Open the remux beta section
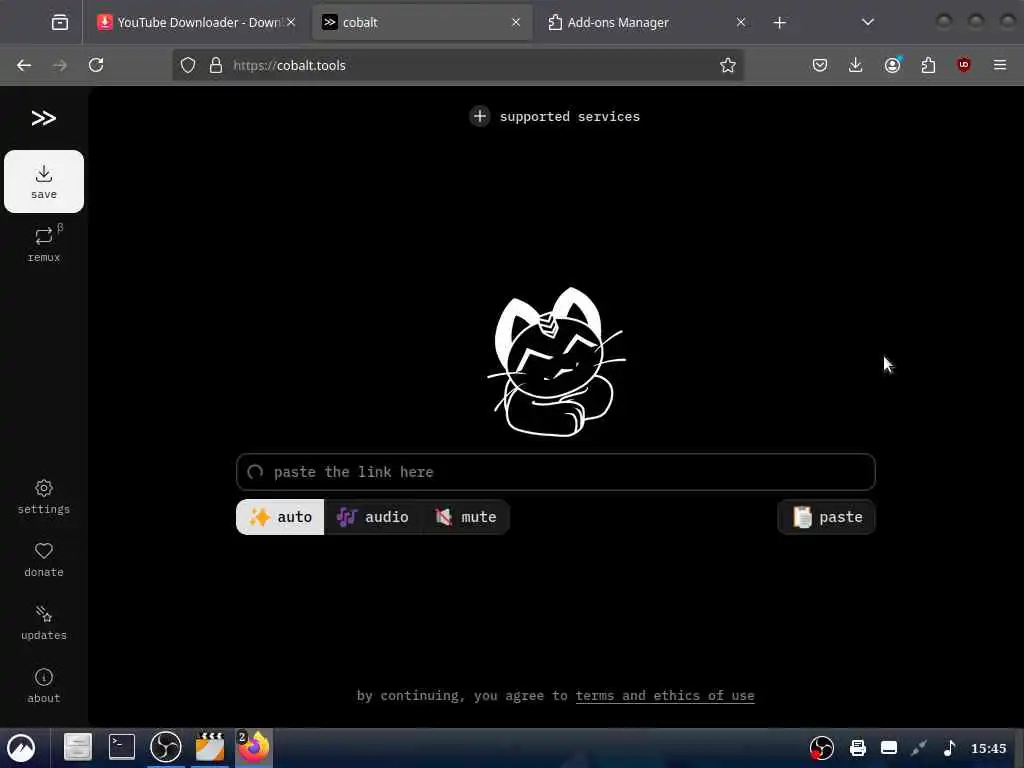The image size is (1024, 768). [44, 244]
